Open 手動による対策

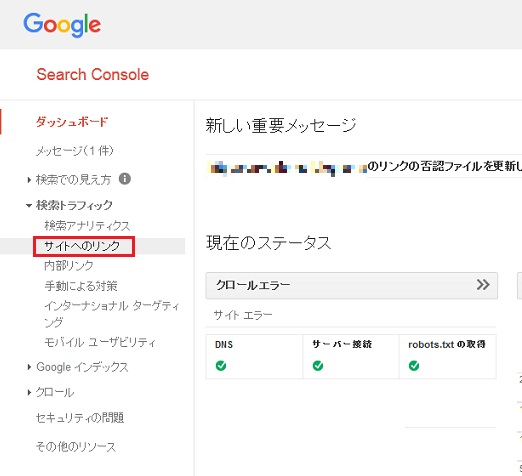pyautogui.click(x=81, y=286)
